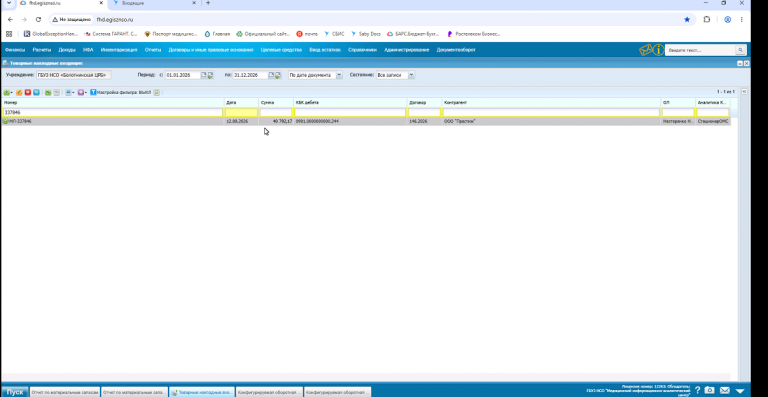
Task: Open the calendar picker for the end date
Action: [271, 75]
